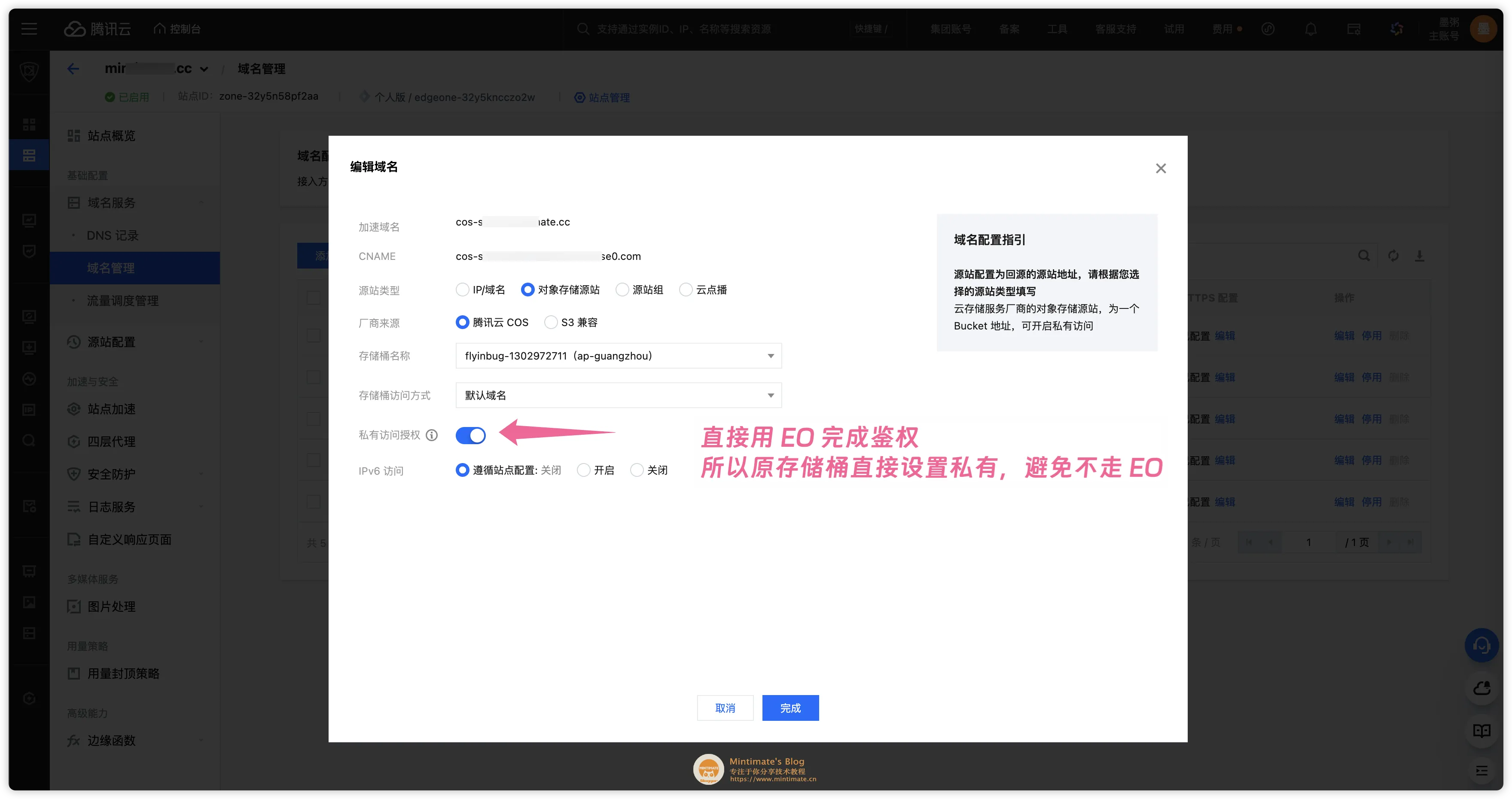The height and width of the screenshot is (799, 1512).
Task: Open 四层代理 in the sidebar
Action: coord(111,442)
